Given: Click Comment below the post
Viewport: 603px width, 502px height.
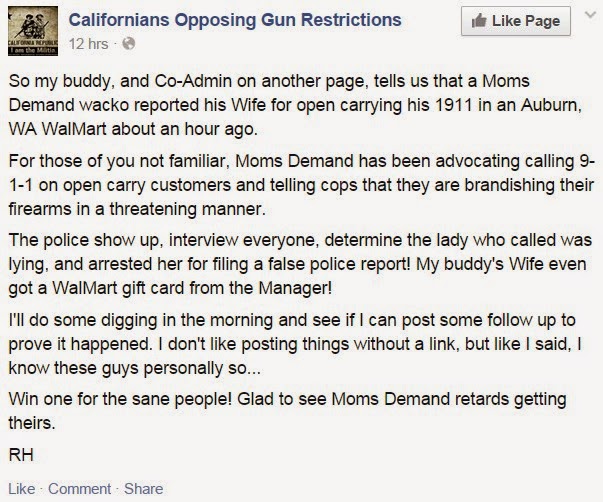Looking at the screenshot, I should click(x=78, y=489).
